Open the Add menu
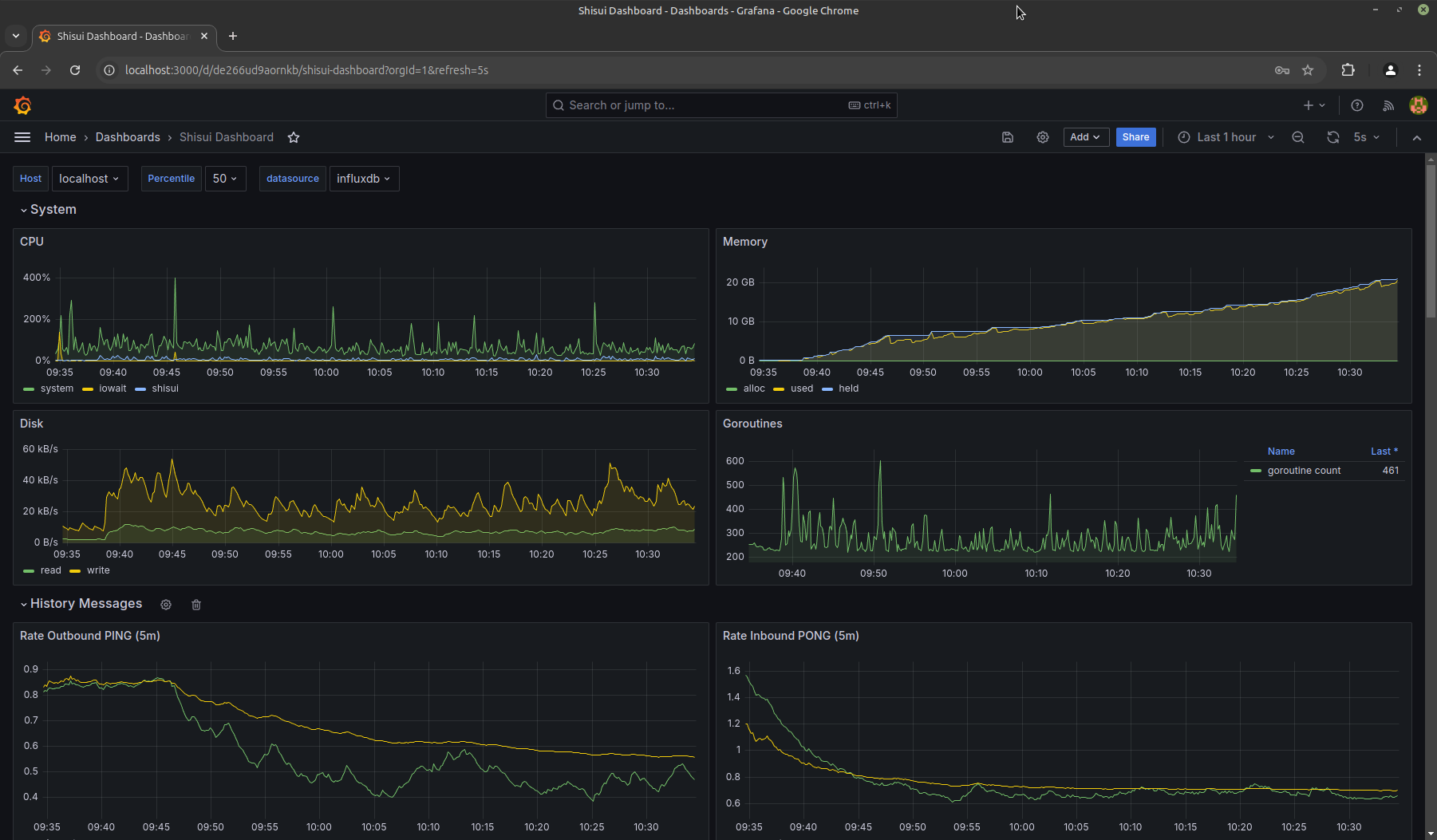The width and height of the screenshot is (1437, 840). 1086,137
